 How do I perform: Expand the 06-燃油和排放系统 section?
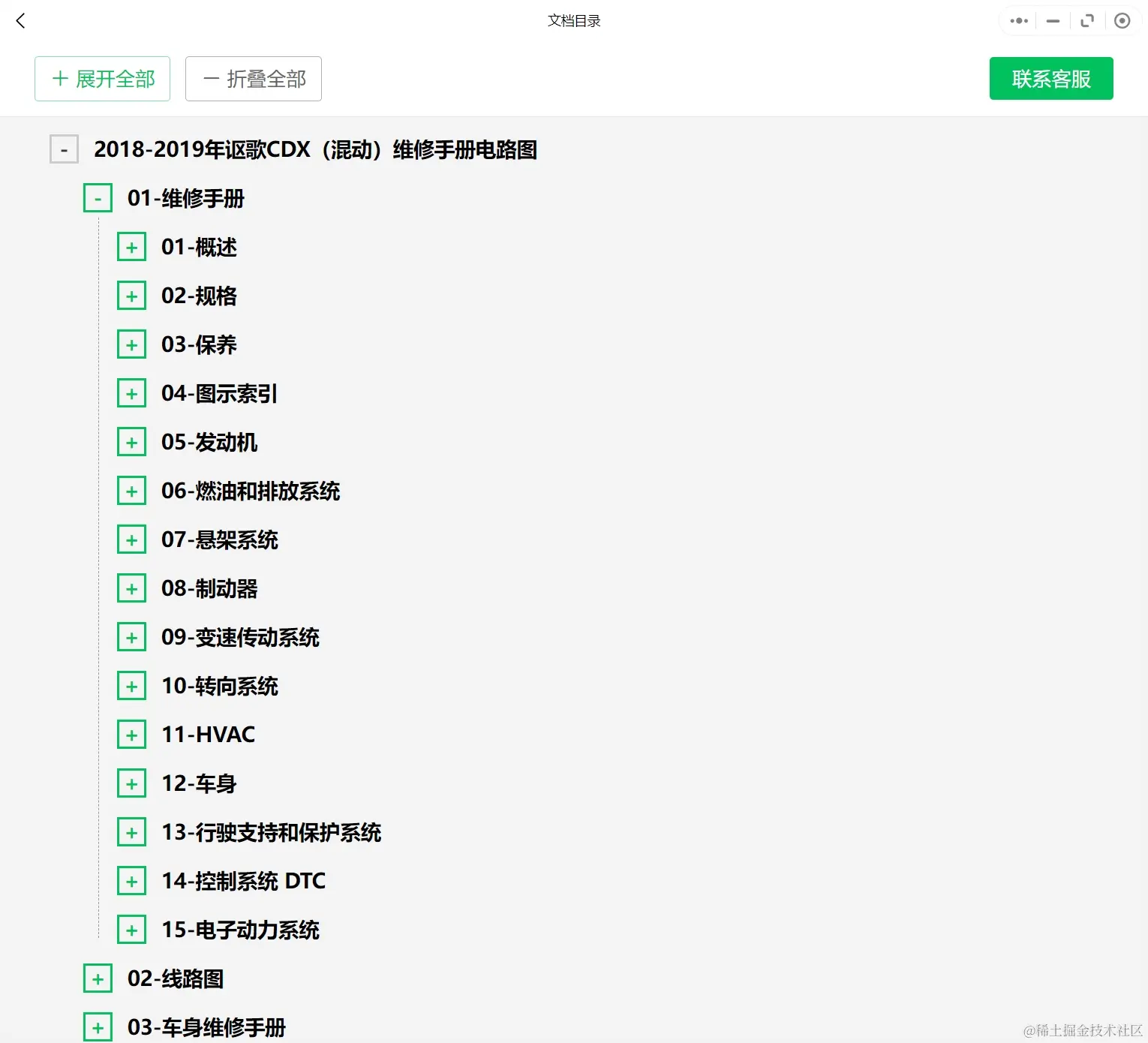pos(132,490)
